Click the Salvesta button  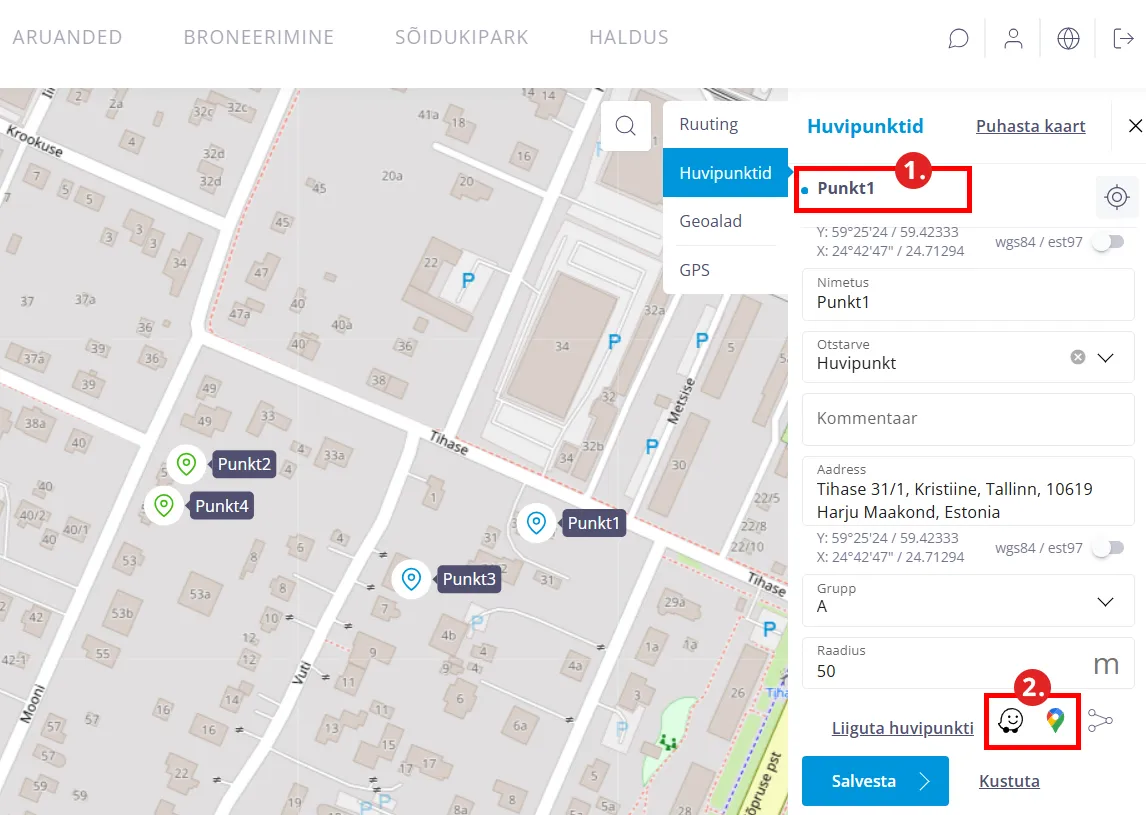875,781
